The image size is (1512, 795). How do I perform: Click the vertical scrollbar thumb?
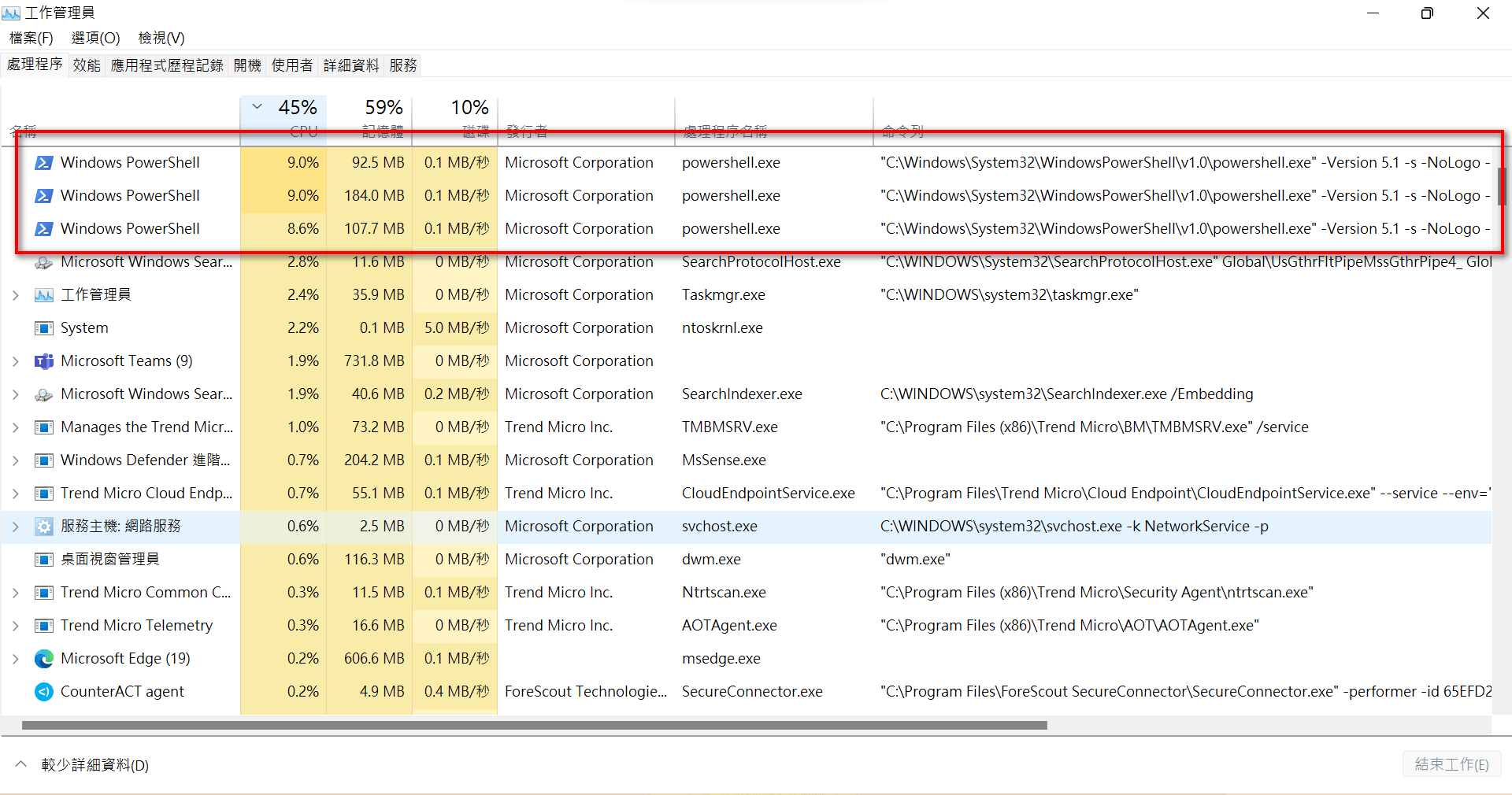point(1501,187)
